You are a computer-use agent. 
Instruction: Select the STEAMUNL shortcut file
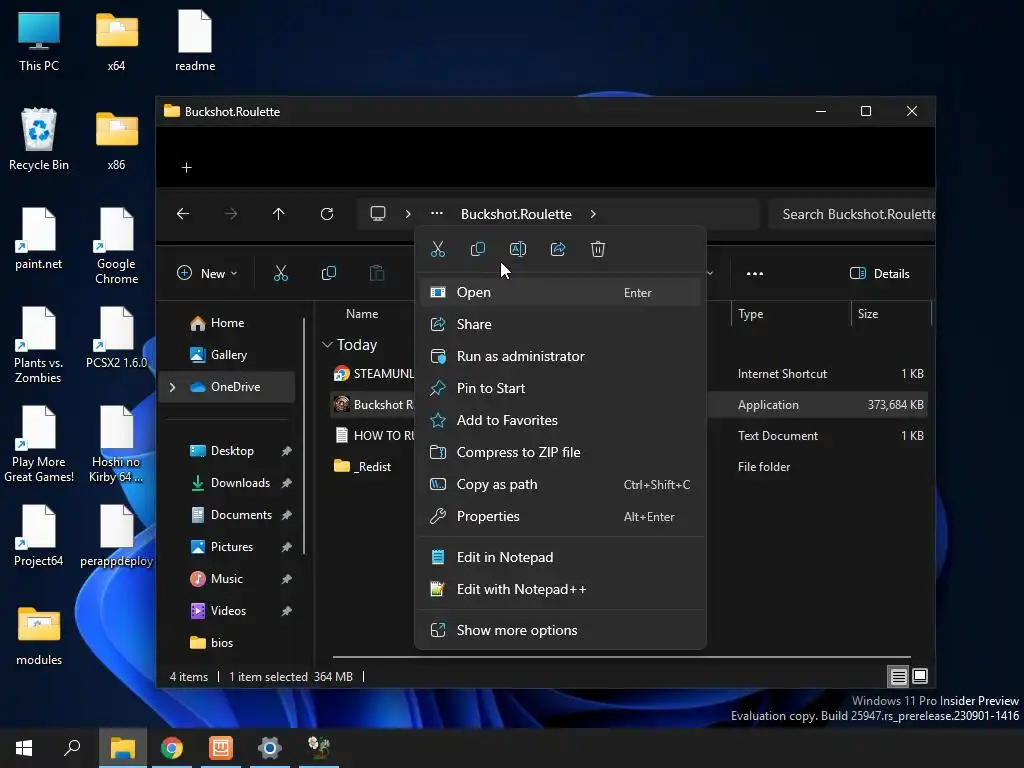coord(373,374)
